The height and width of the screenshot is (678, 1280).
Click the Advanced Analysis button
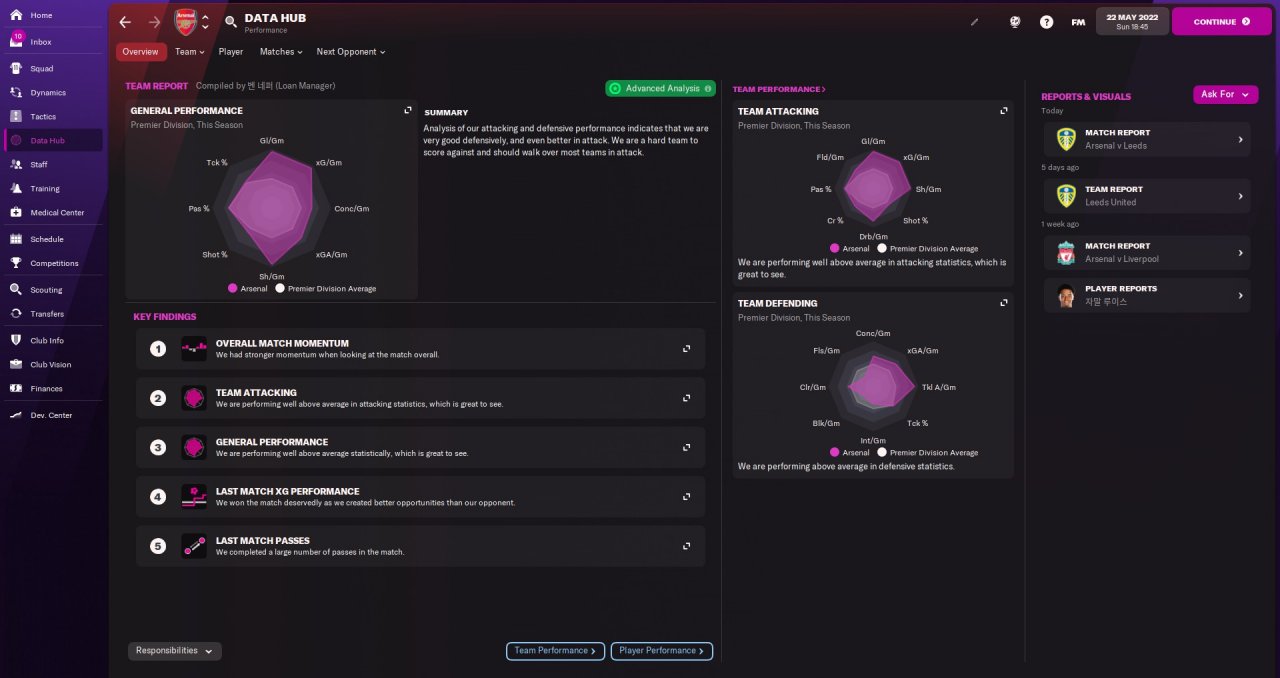pos(661,89)
